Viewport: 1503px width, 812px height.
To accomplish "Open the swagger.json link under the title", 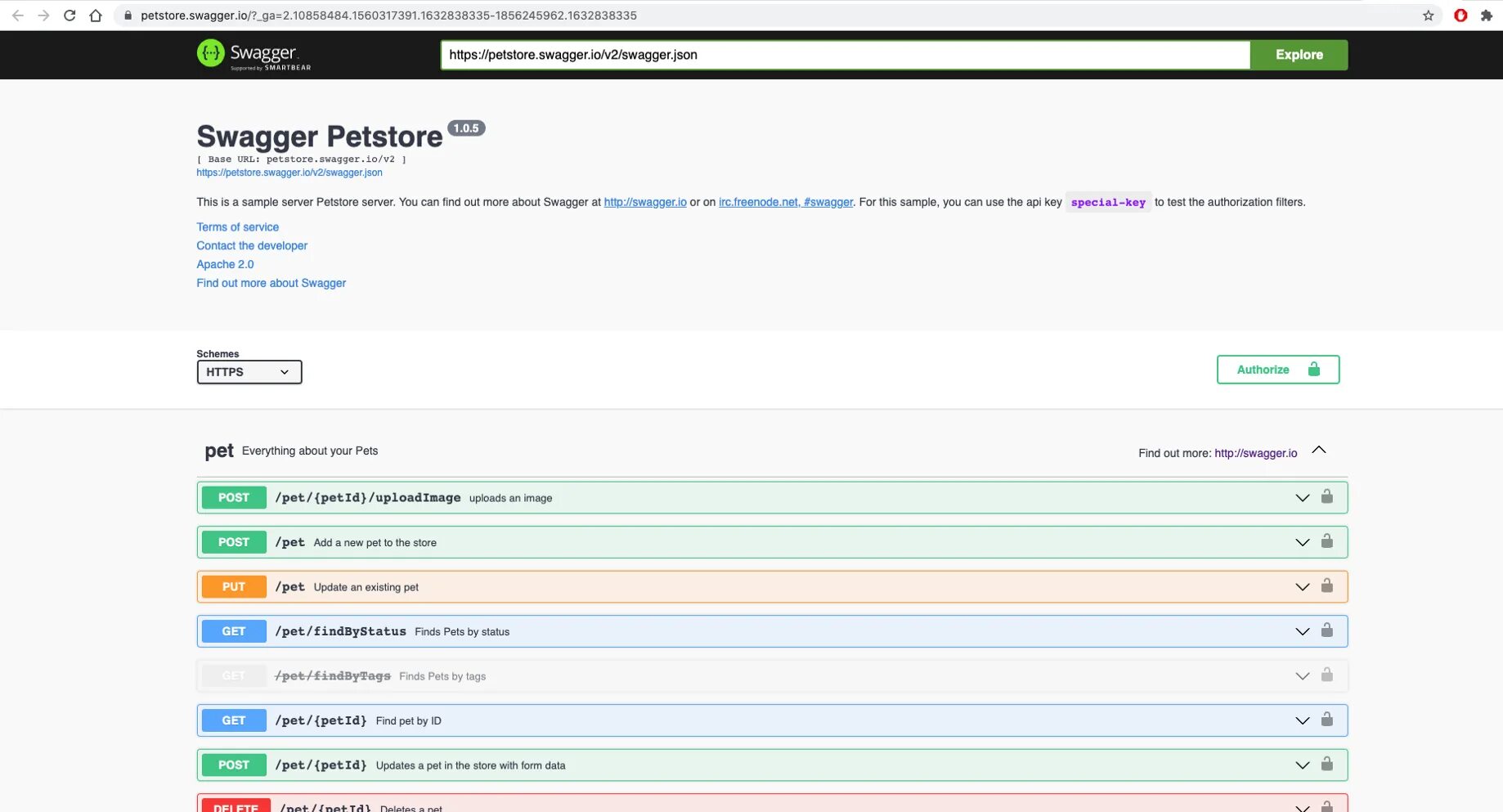I will tap(289, 173).
